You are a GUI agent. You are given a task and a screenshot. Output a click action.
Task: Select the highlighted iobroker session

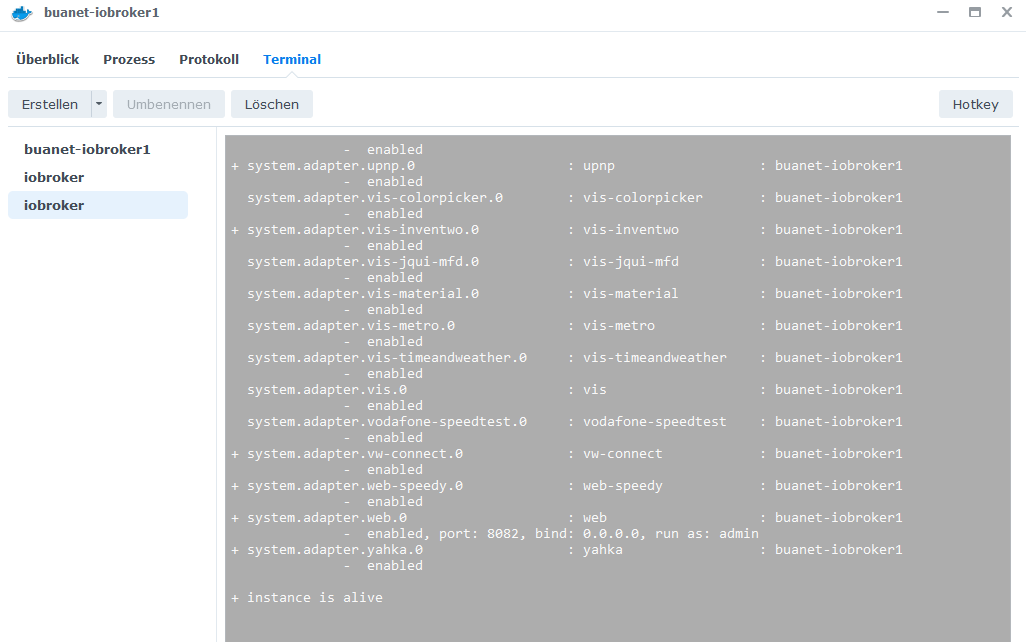(x=54, y=205)
